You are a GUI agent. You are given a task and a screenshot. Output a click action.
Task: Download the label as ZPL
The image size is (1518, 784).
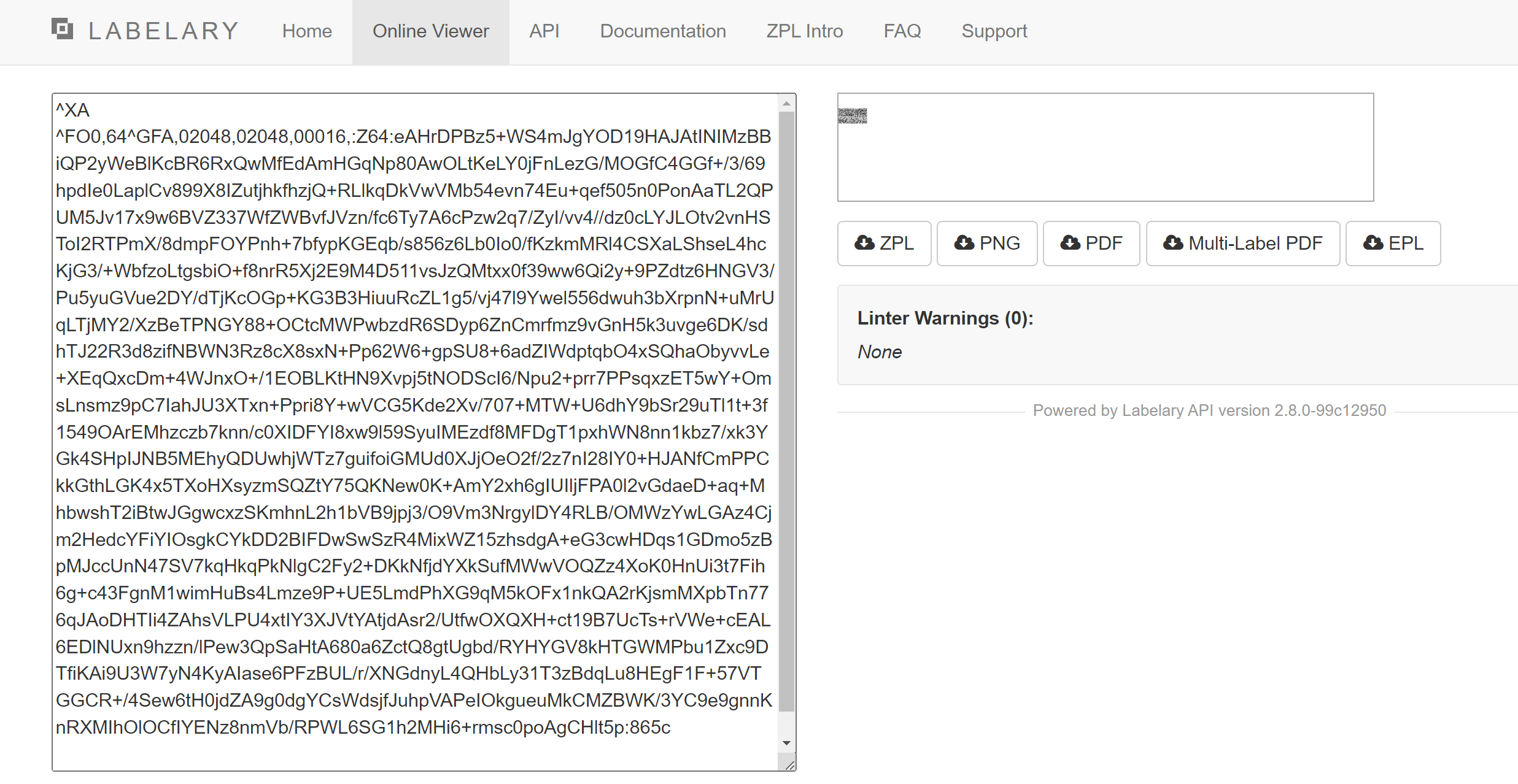click(884, 243)
